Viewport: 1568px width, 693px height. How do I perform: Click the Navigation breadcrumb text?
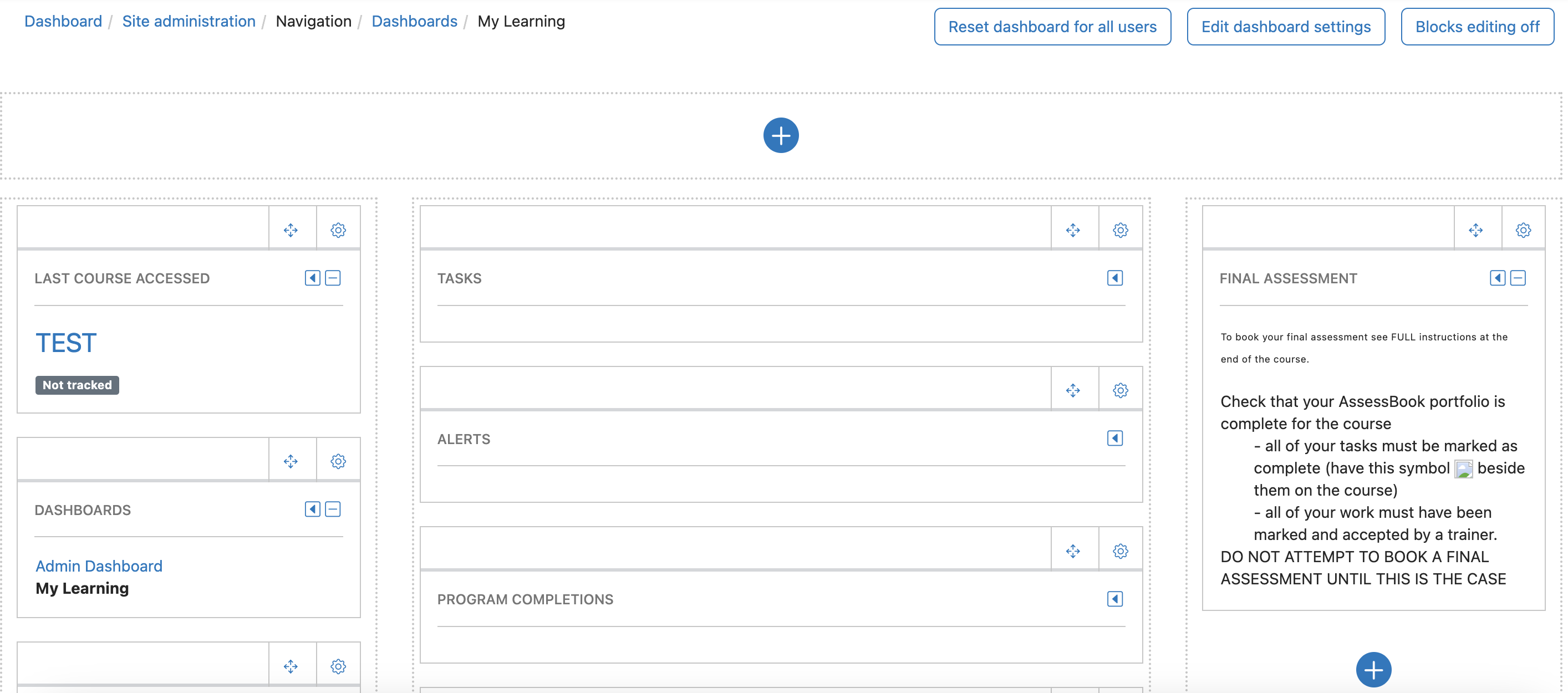(313, 21)
